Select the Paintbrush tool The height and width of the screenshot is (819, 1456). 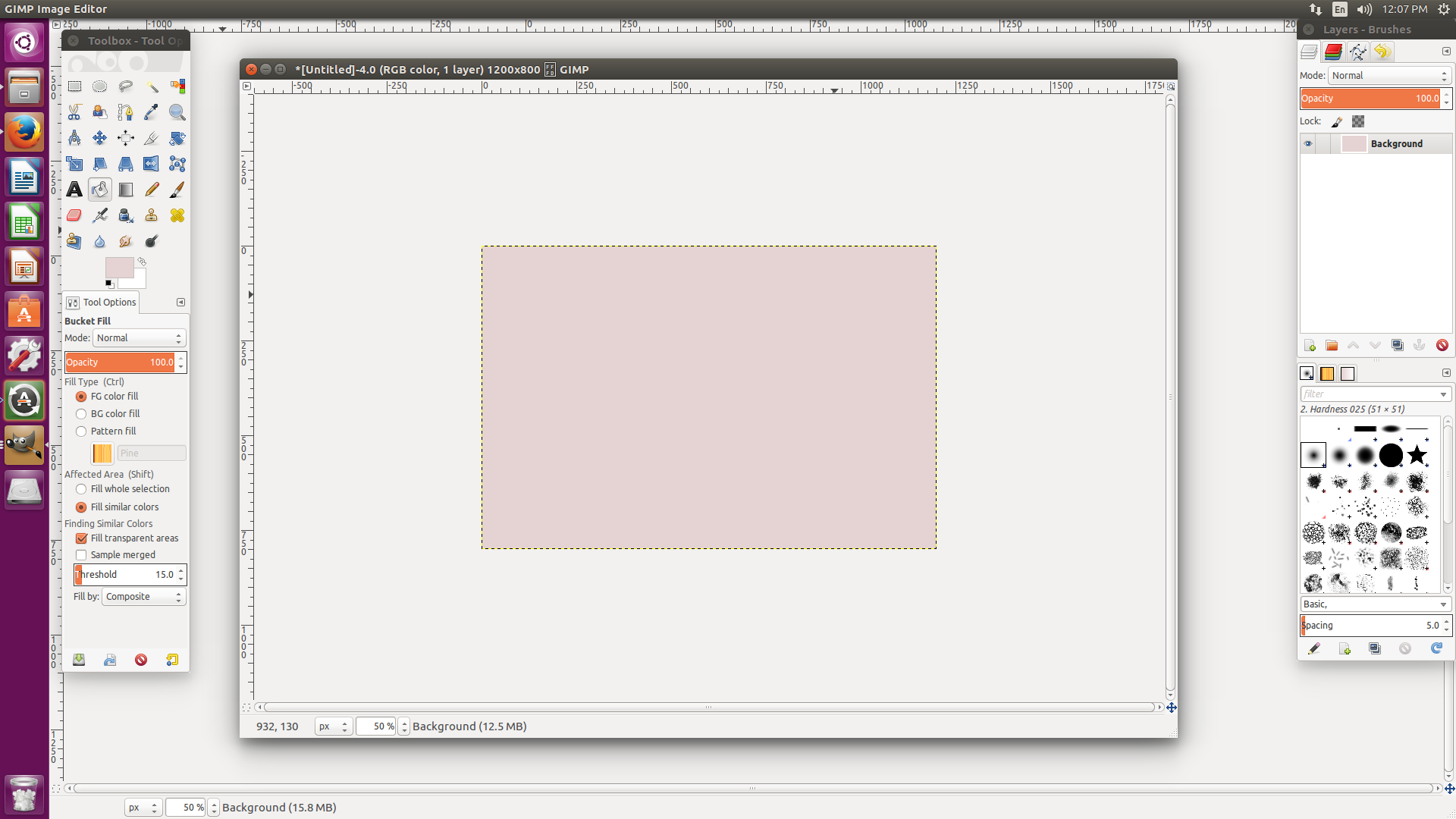tap(177, 190)
